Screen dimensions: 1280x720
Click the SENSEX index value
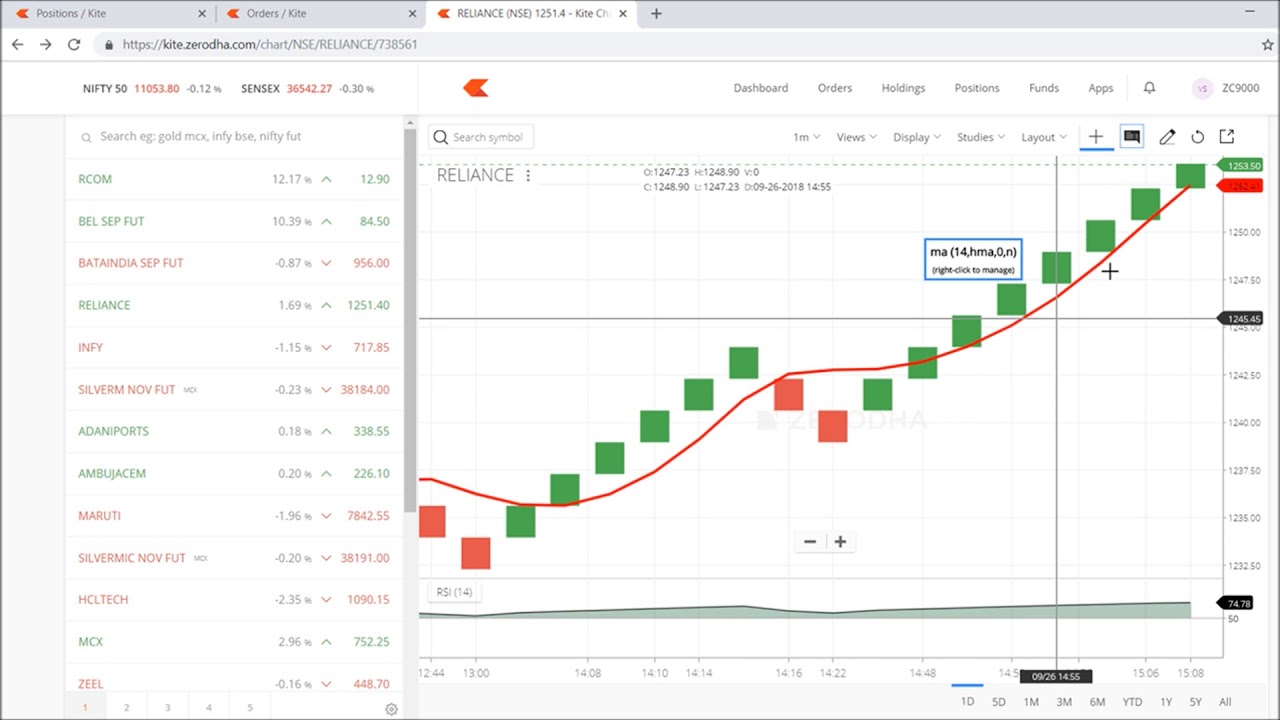point(309,89)
